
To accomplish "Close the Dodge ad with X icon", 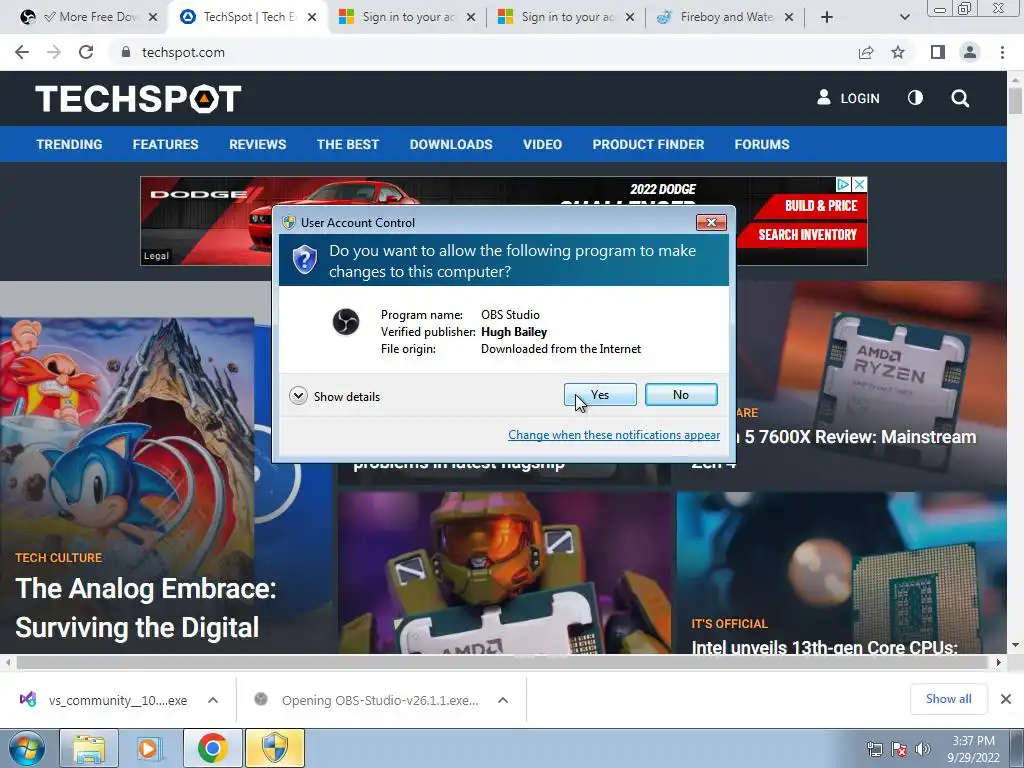I will click(x=860, y=185).
